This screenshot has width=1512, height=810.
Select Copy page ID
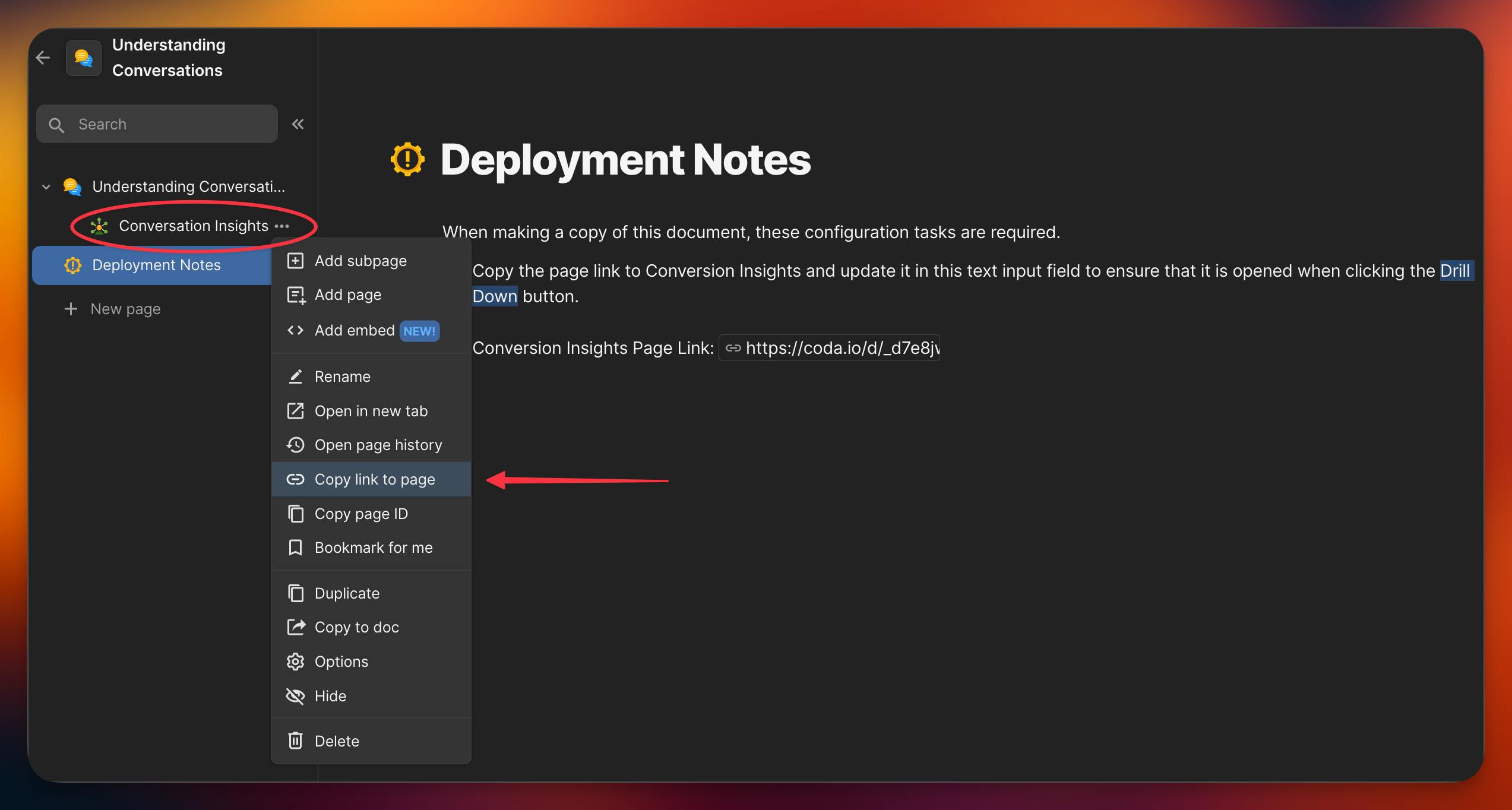coord(371,514)
